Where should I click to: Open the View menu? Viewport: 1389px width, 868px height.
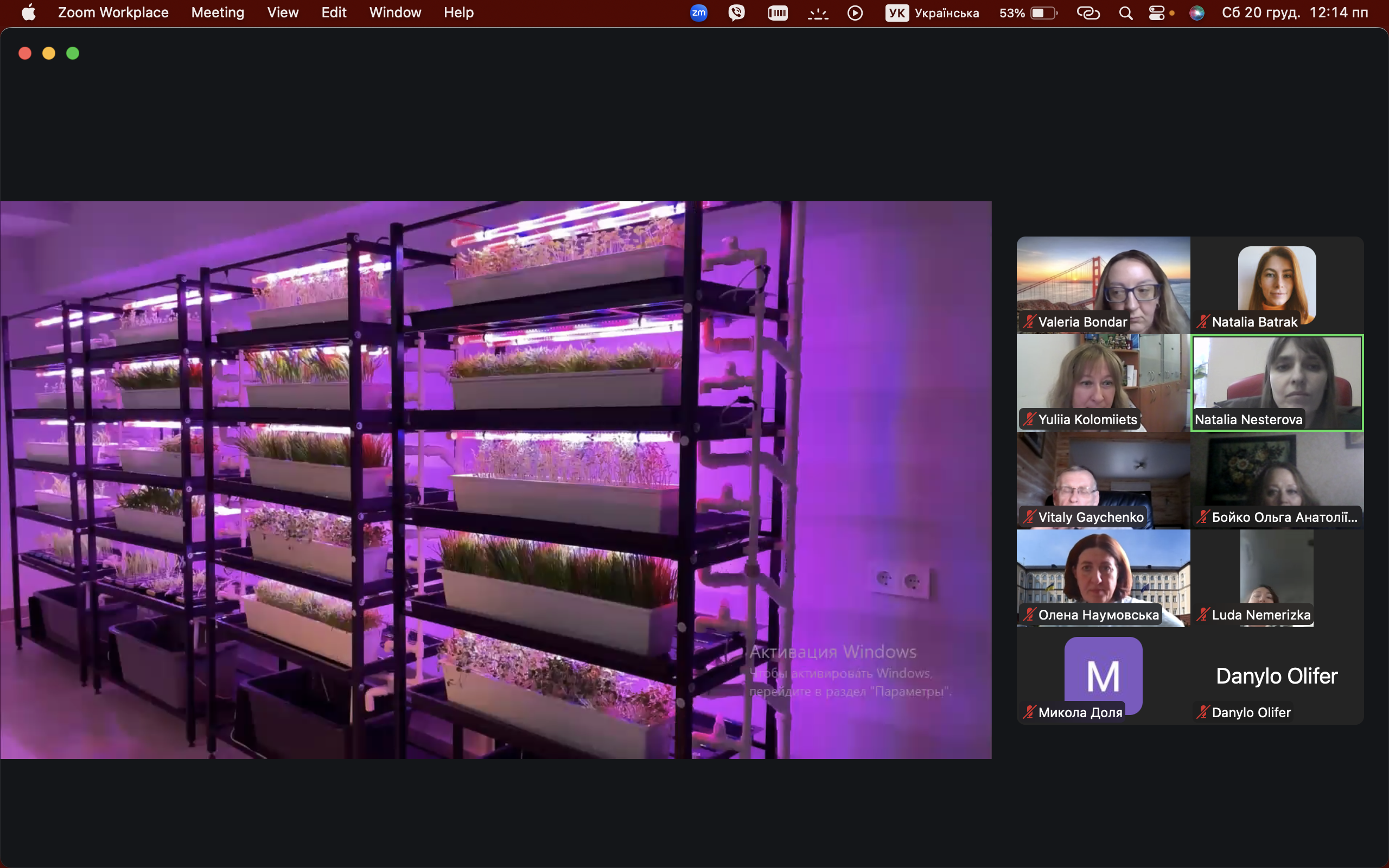point(282,12)
